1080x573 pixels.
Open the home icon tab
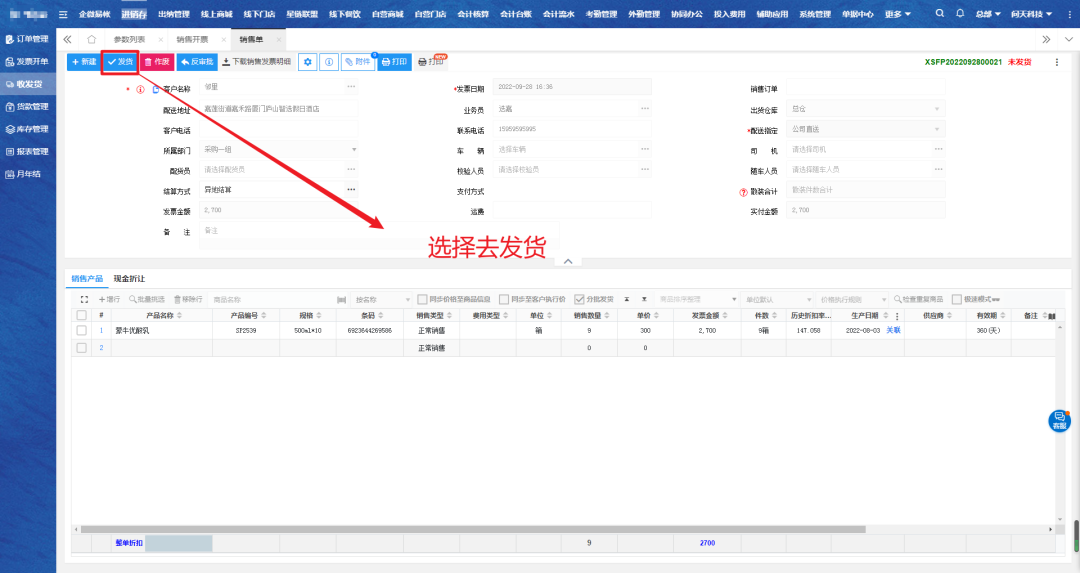91,39
